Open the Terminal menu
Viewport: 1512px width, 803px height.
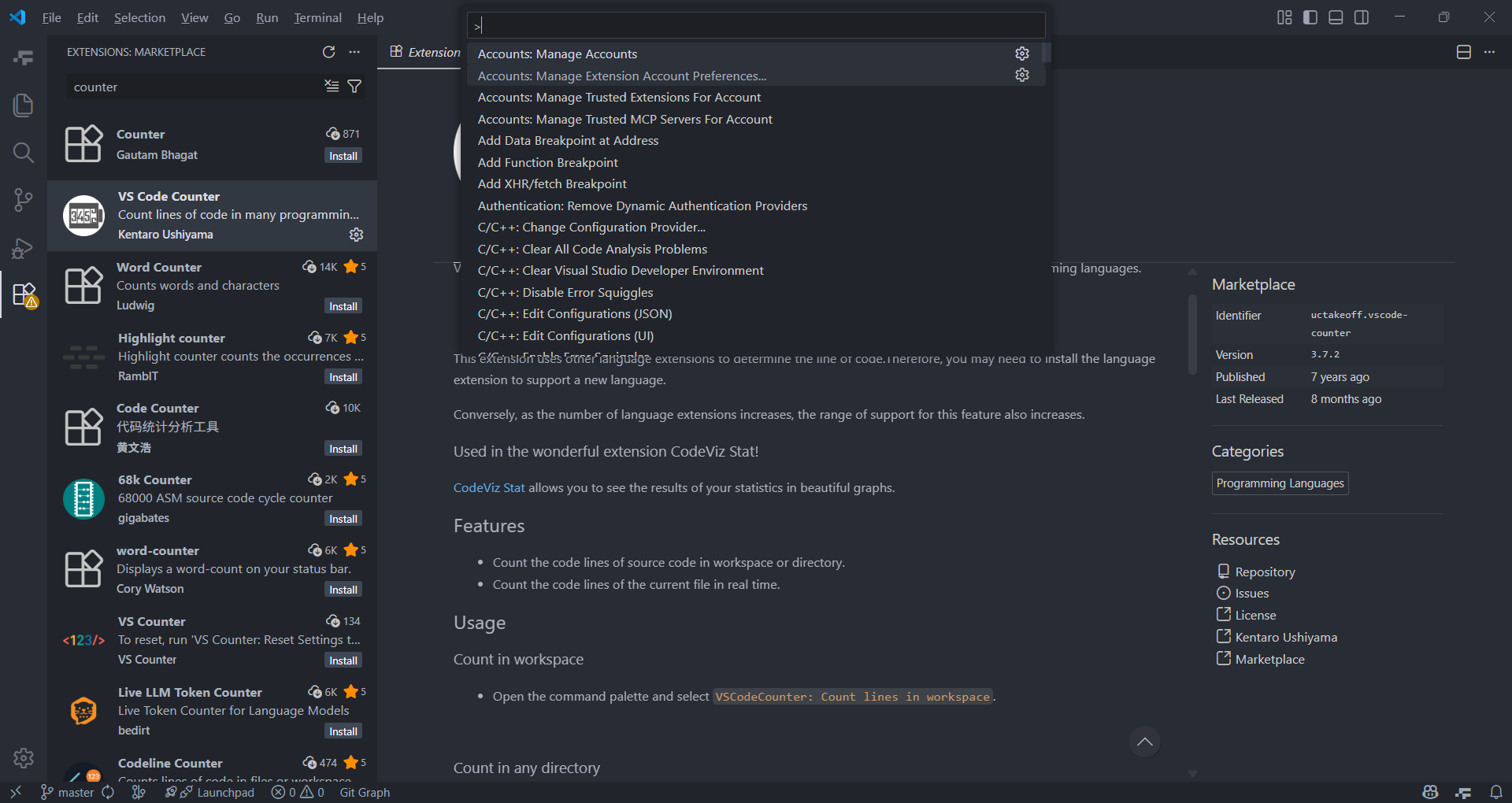coord(317,17)
